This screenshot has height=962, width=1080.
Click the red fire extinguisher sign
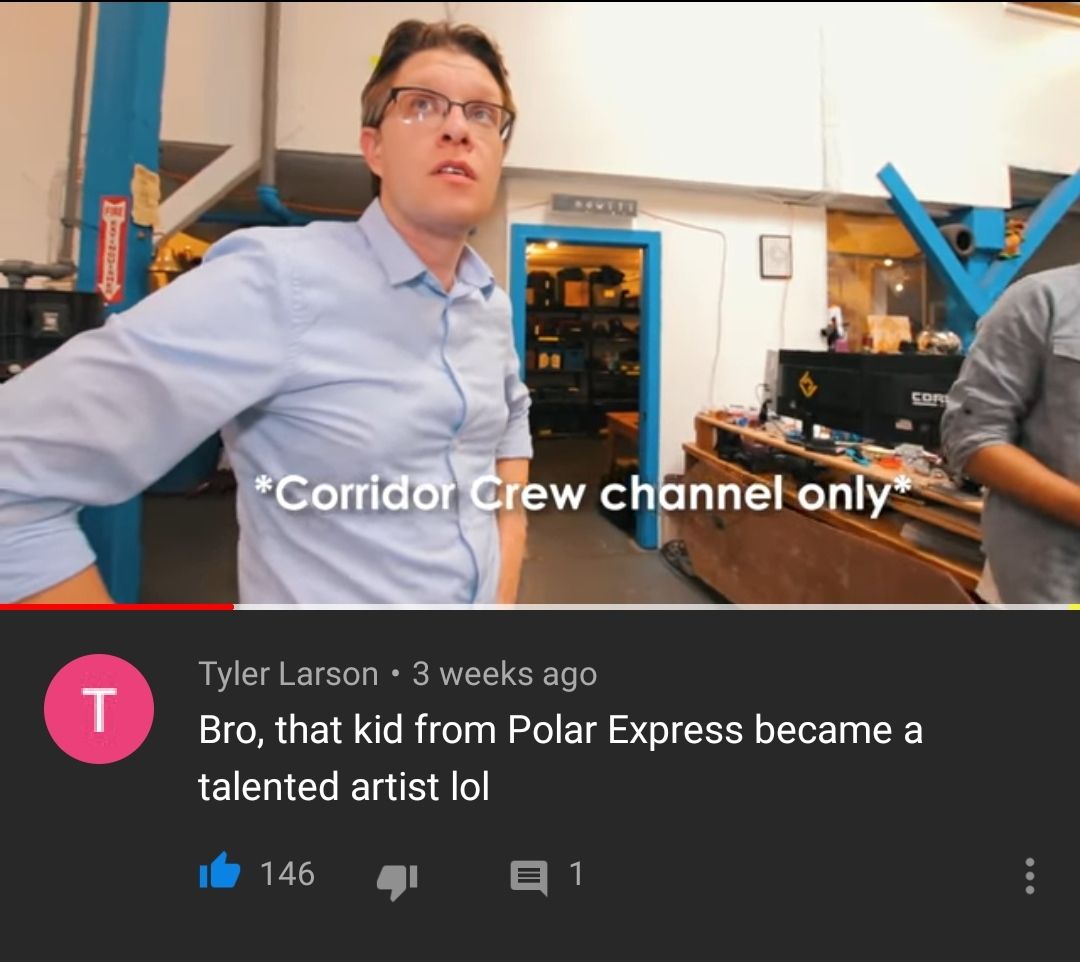pyautogui.click(x=114, y=250)
